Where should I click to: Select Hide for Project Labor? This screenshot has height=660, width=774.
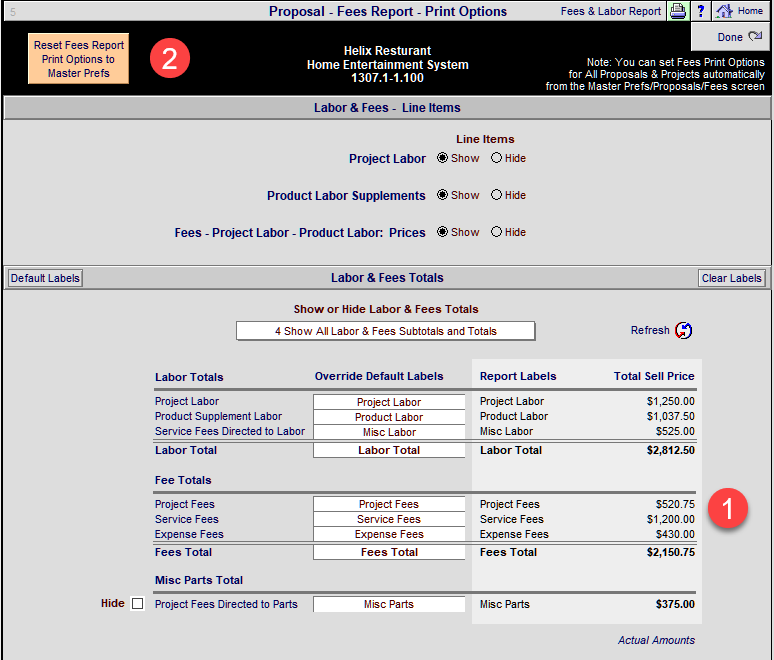click(x=496, y=158)
